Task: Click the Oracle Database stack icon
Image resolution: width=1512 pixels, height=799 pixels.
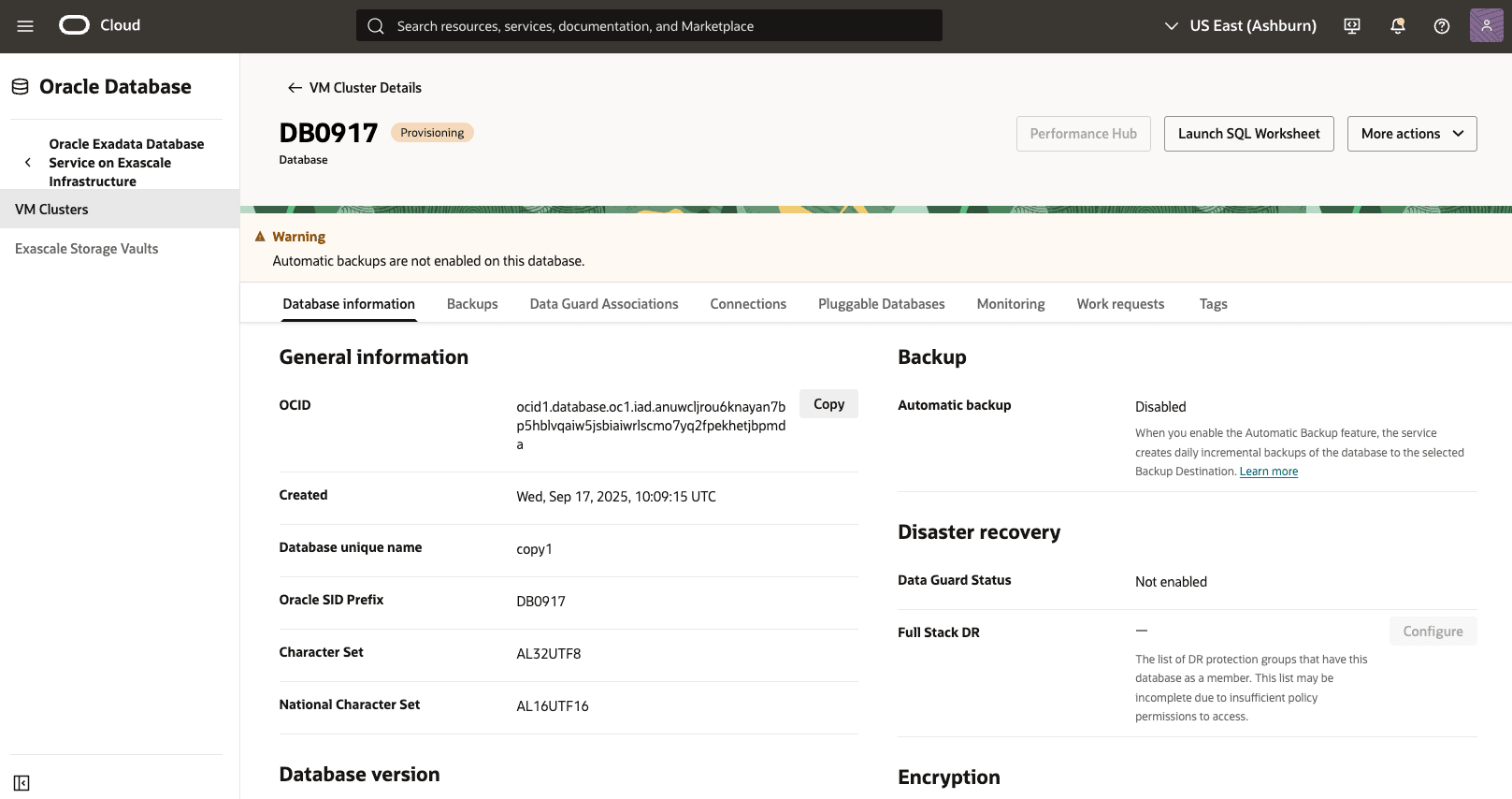Action: point(21,87)
